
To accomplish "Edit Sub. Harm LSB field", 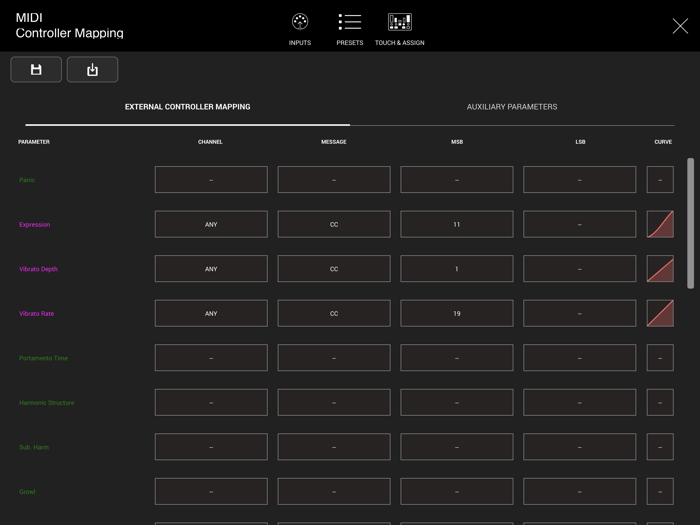I will tap(579, 447).
